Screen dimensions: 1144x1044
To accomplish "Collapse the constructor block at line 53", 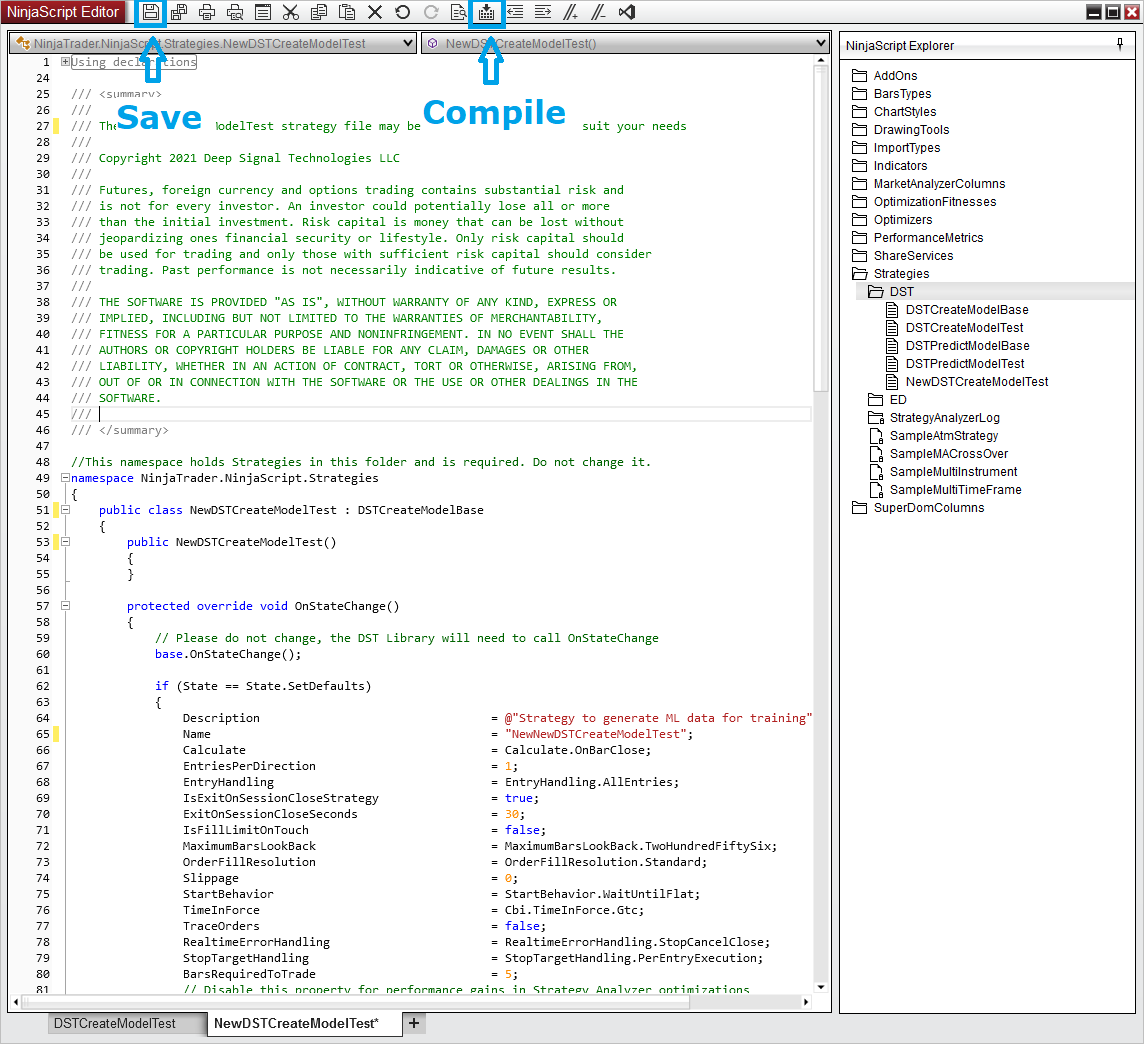I will click(x=66, y=542).
